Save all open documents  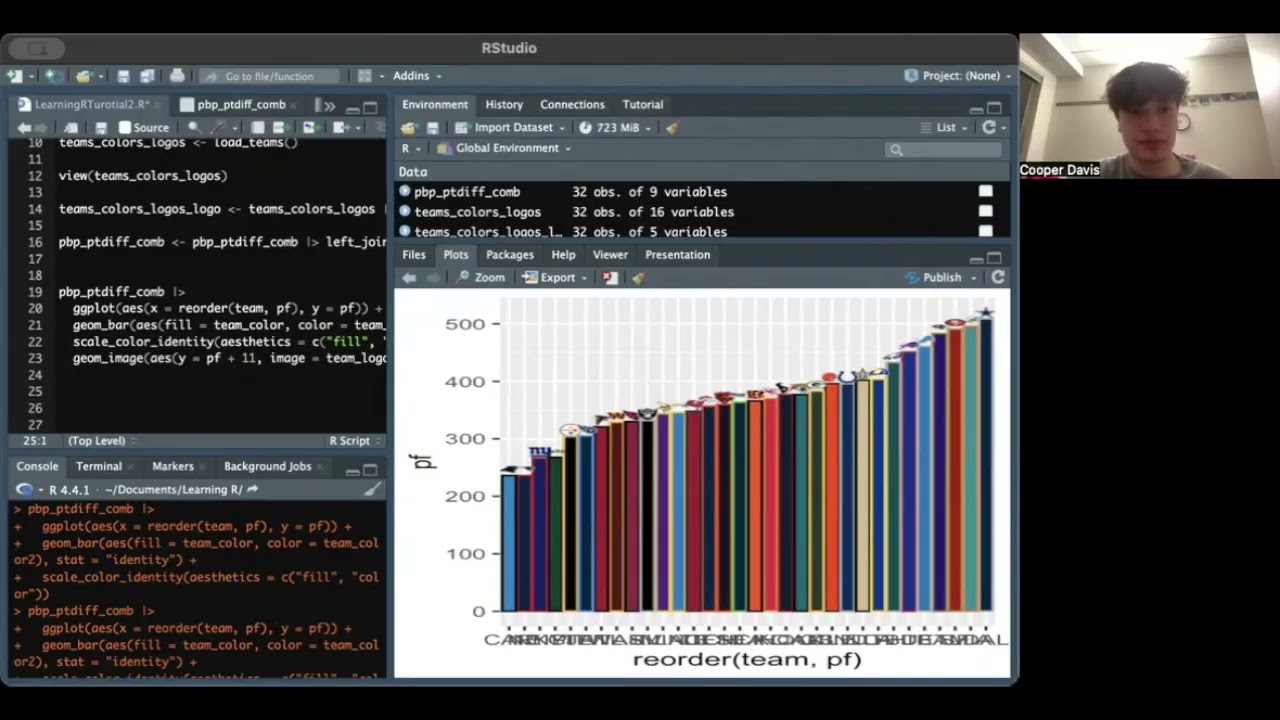pyautogui.click(x=146, y=76)
